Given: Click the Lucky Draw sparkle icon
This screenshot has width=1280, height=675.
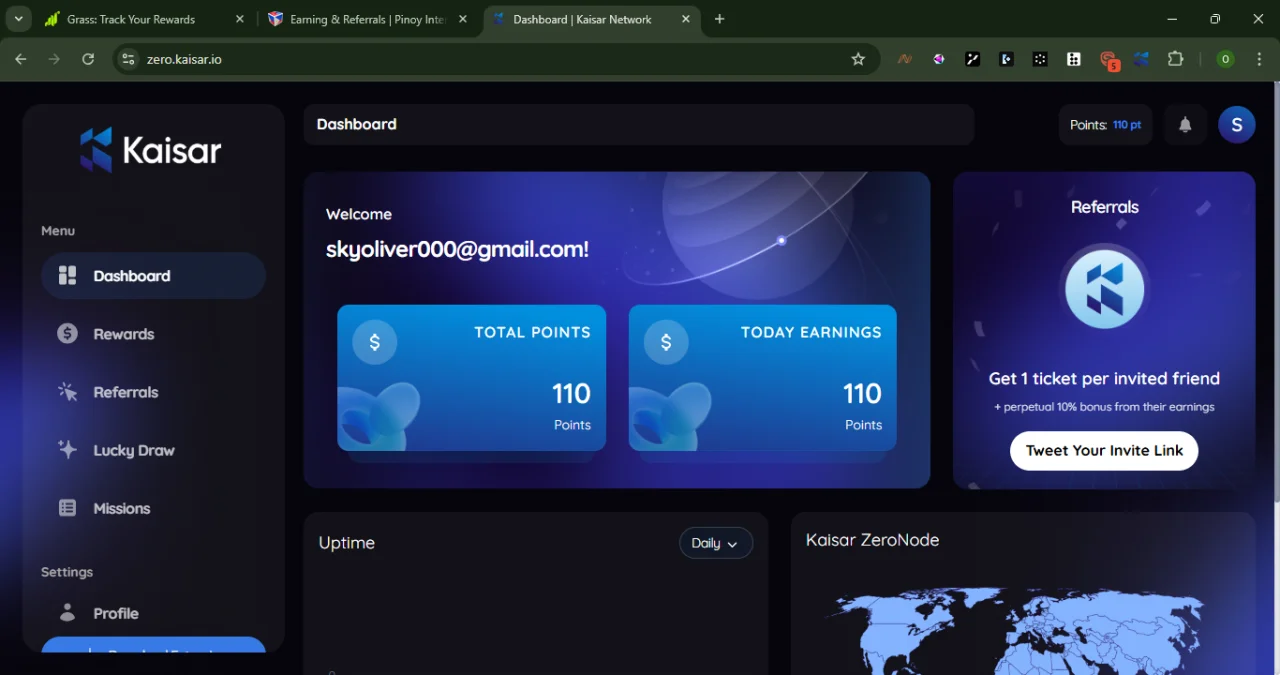Looking at the screenshot, I should 67,450.
